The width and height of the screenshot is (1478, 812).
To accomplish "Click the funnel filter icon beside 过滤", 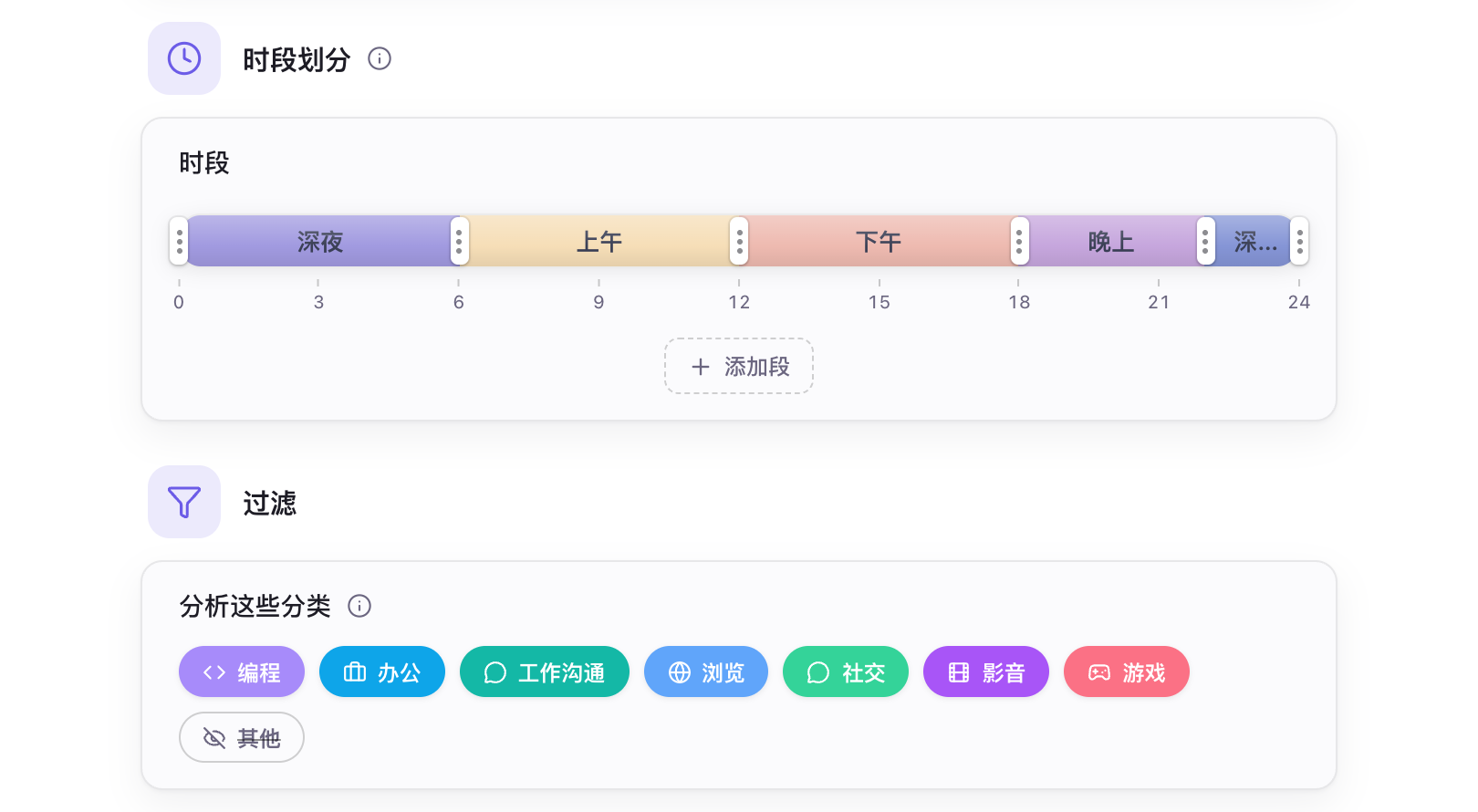I will tap(184, 502).
